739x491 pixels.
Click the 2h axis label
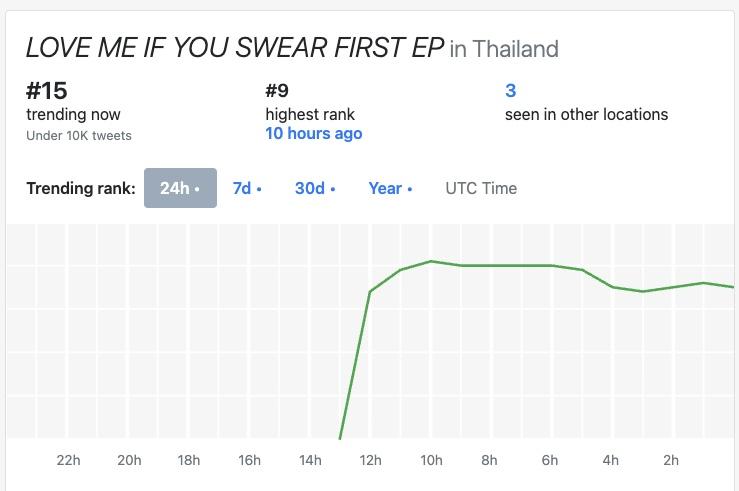671,460
